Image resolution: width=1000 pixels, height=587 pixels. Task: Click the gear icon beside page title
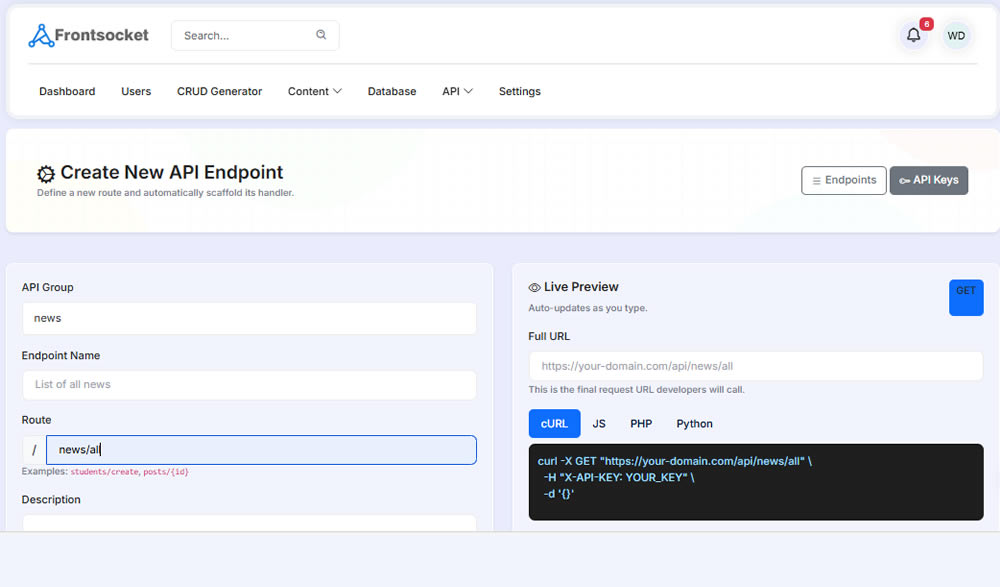(46, 174)
